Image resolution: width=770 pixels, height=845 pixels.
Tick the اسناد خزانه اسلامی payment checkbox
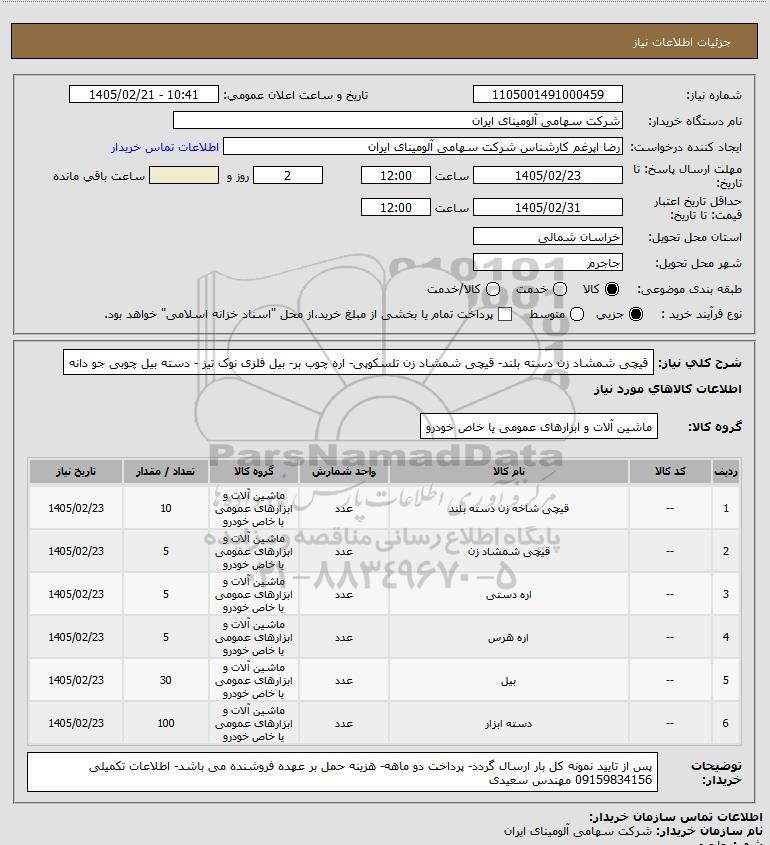[x=505, y=314]
